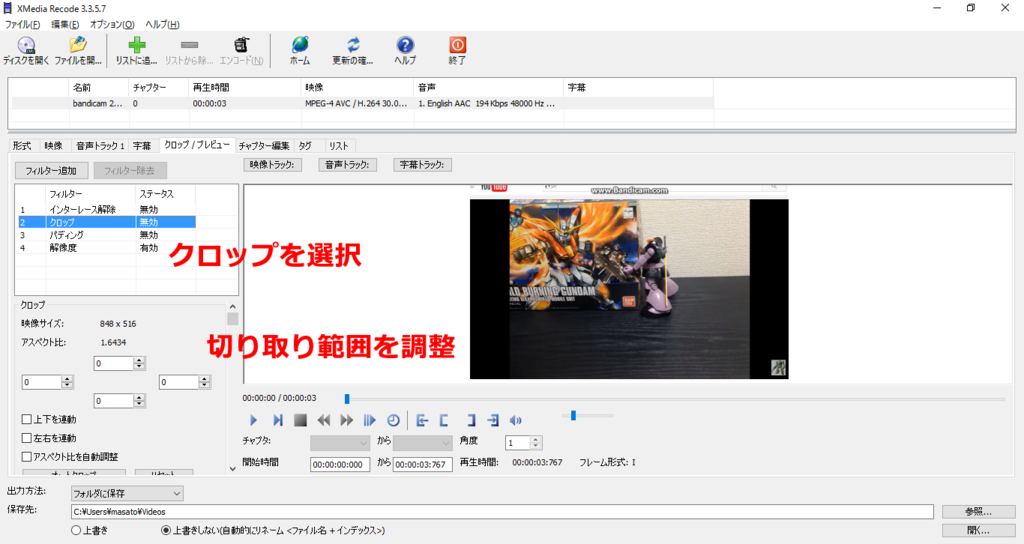Screen dimensions: 1024x544
Task: Click the 保存先 path field
Action: [x=502, y=512]
